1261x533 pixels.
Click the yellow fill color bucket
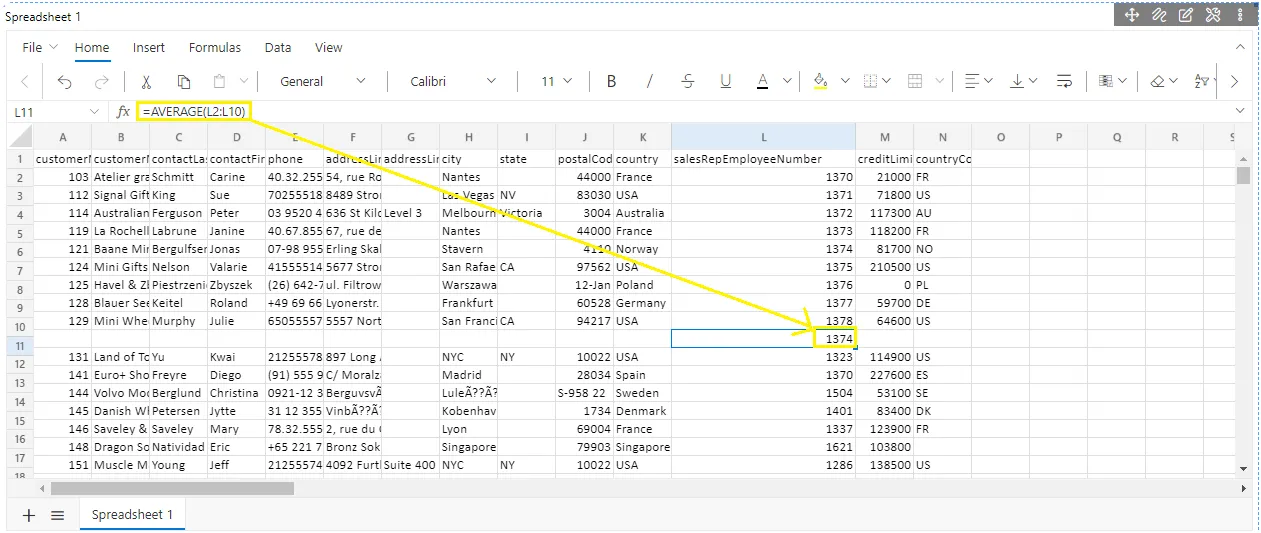[x=820, y=82]
